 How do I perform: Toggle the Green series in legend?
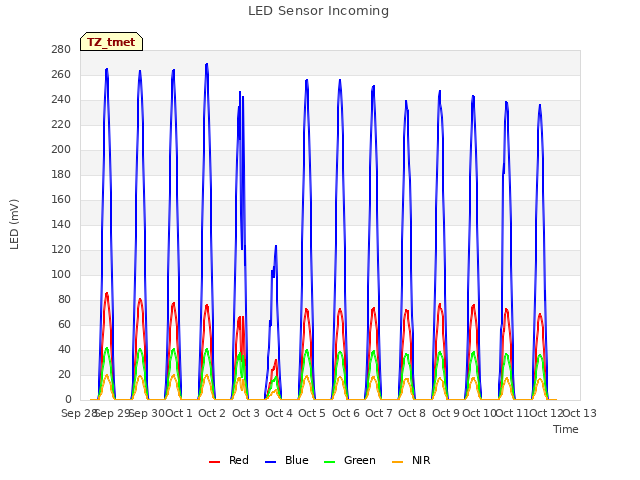[x=350, y=460]
